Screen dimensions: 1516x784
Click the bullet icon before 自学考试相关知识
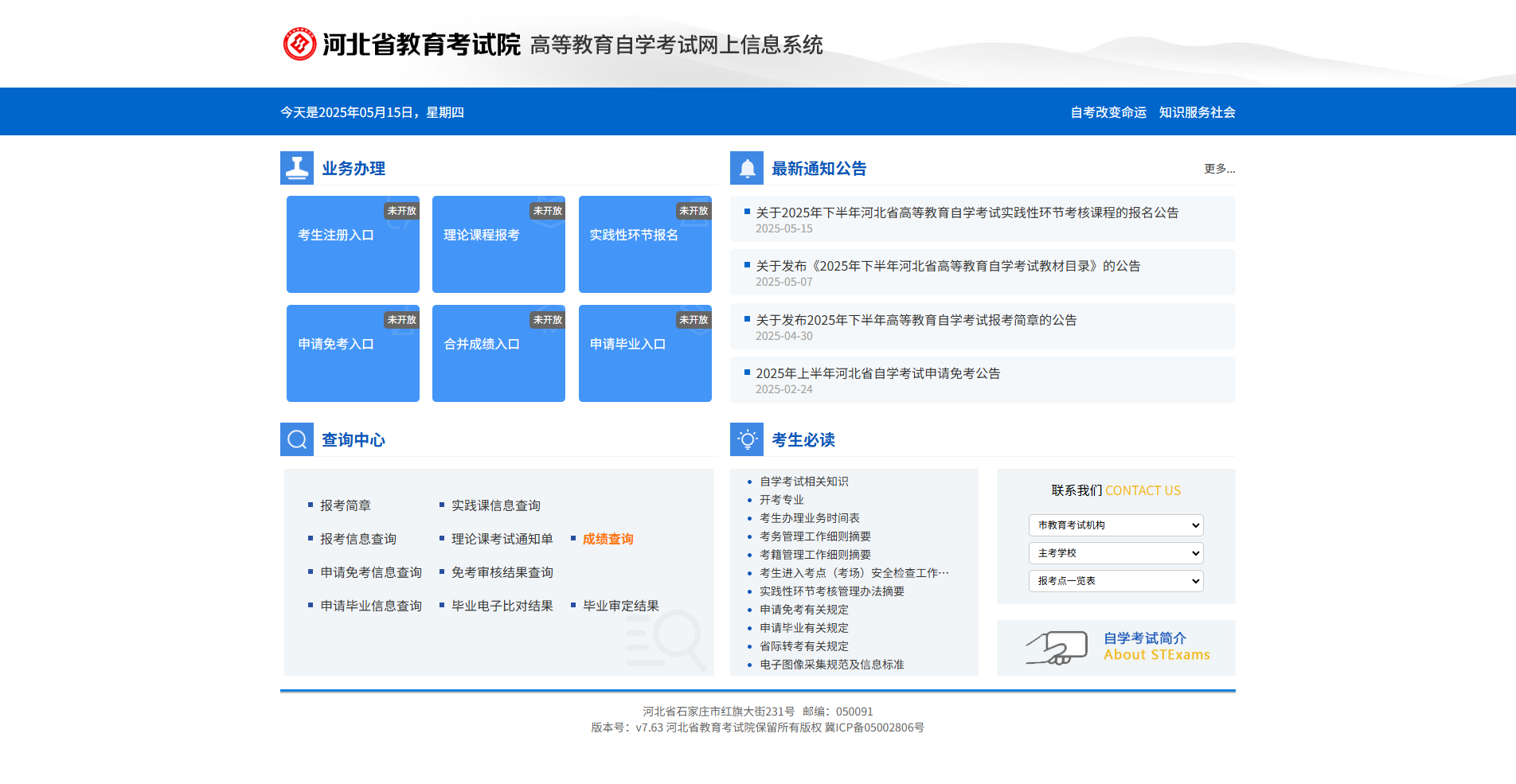(x=748, y=481)
